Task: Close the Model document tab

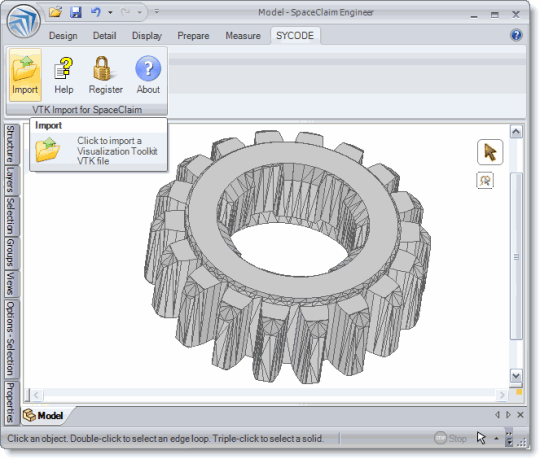Action: point(520,415)
